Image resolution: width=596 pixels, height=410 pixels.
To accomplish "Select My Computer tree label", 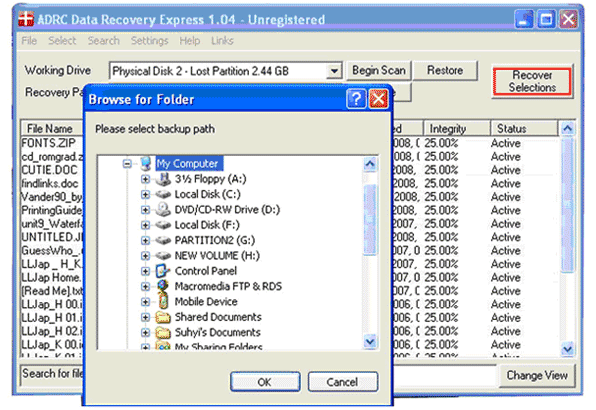I will [189, 164].
